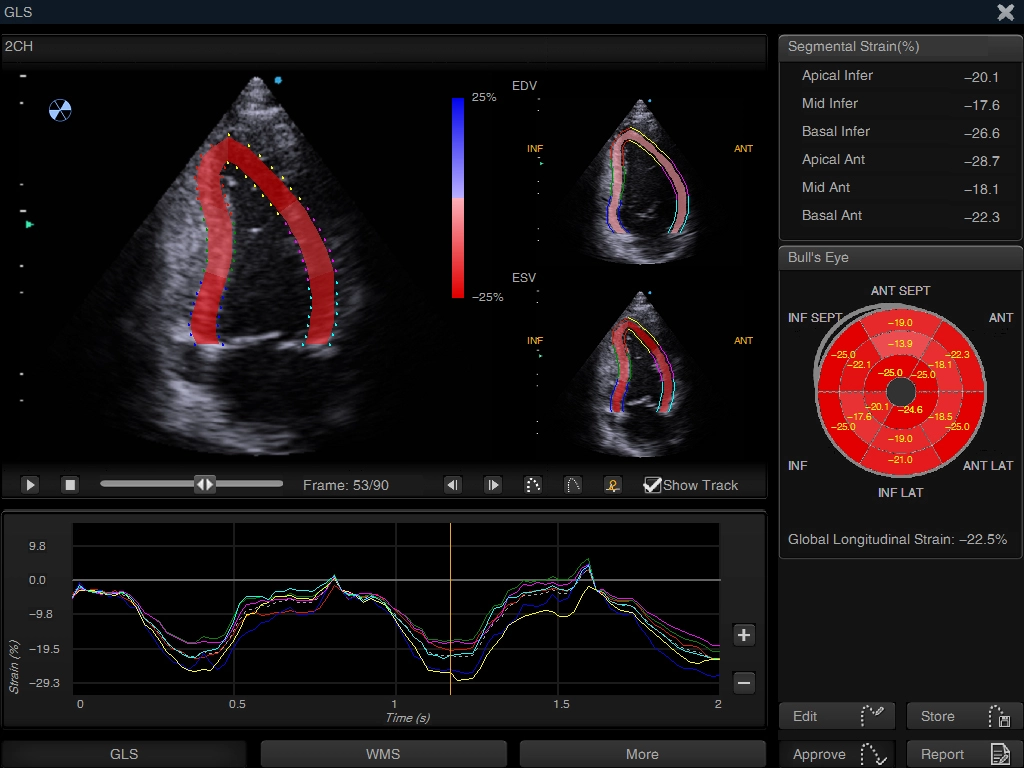The image size is (1024, 768).
Task: Uncheck the Show Track checkbox
Action: (x=652, y=485)
